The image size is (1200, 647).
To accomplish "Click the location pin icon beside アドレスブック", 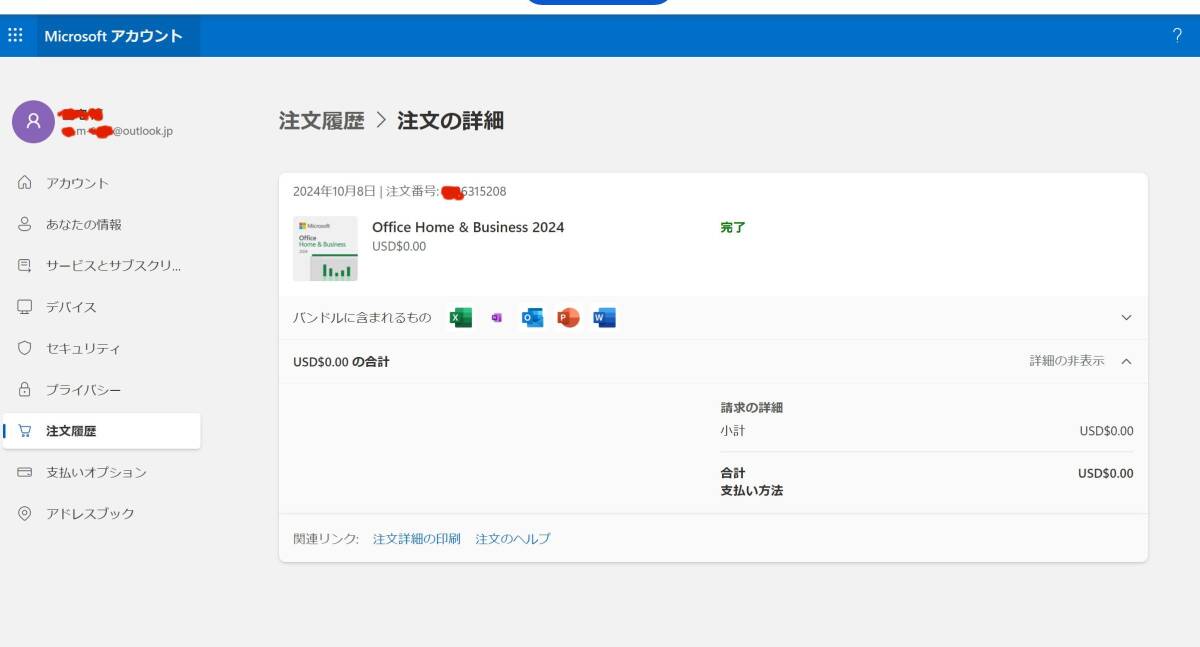I will 25,513.
